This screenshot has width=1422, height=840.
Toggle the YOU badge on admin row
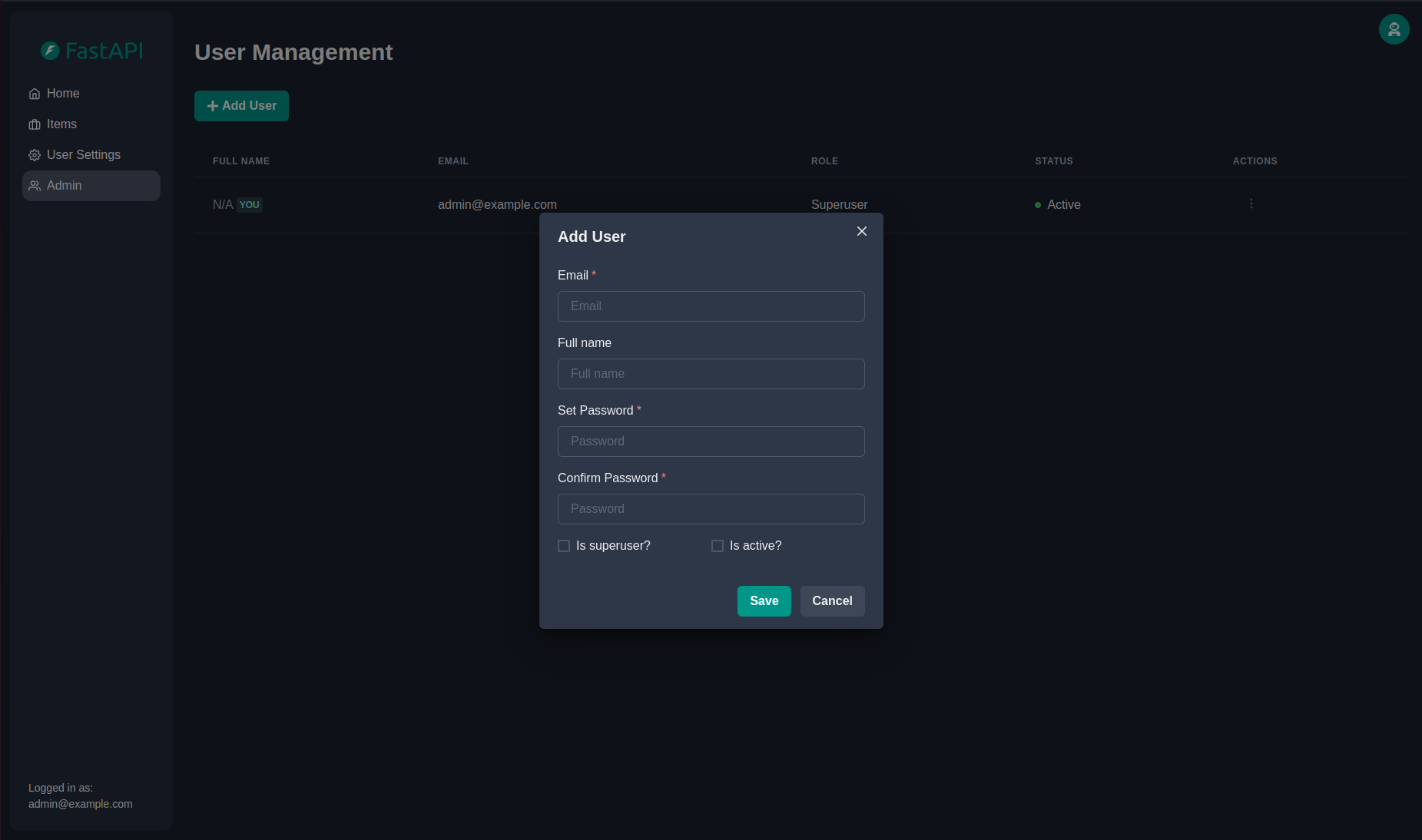tap(249, 204)
